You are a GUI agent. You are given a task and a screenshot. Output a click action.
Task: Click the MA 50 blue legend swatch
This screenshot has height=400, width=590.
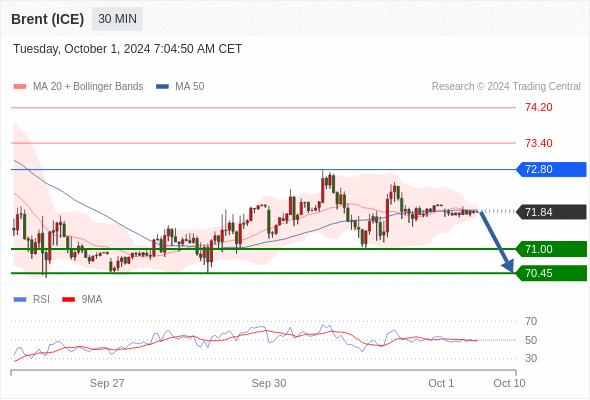coord(163,87)
